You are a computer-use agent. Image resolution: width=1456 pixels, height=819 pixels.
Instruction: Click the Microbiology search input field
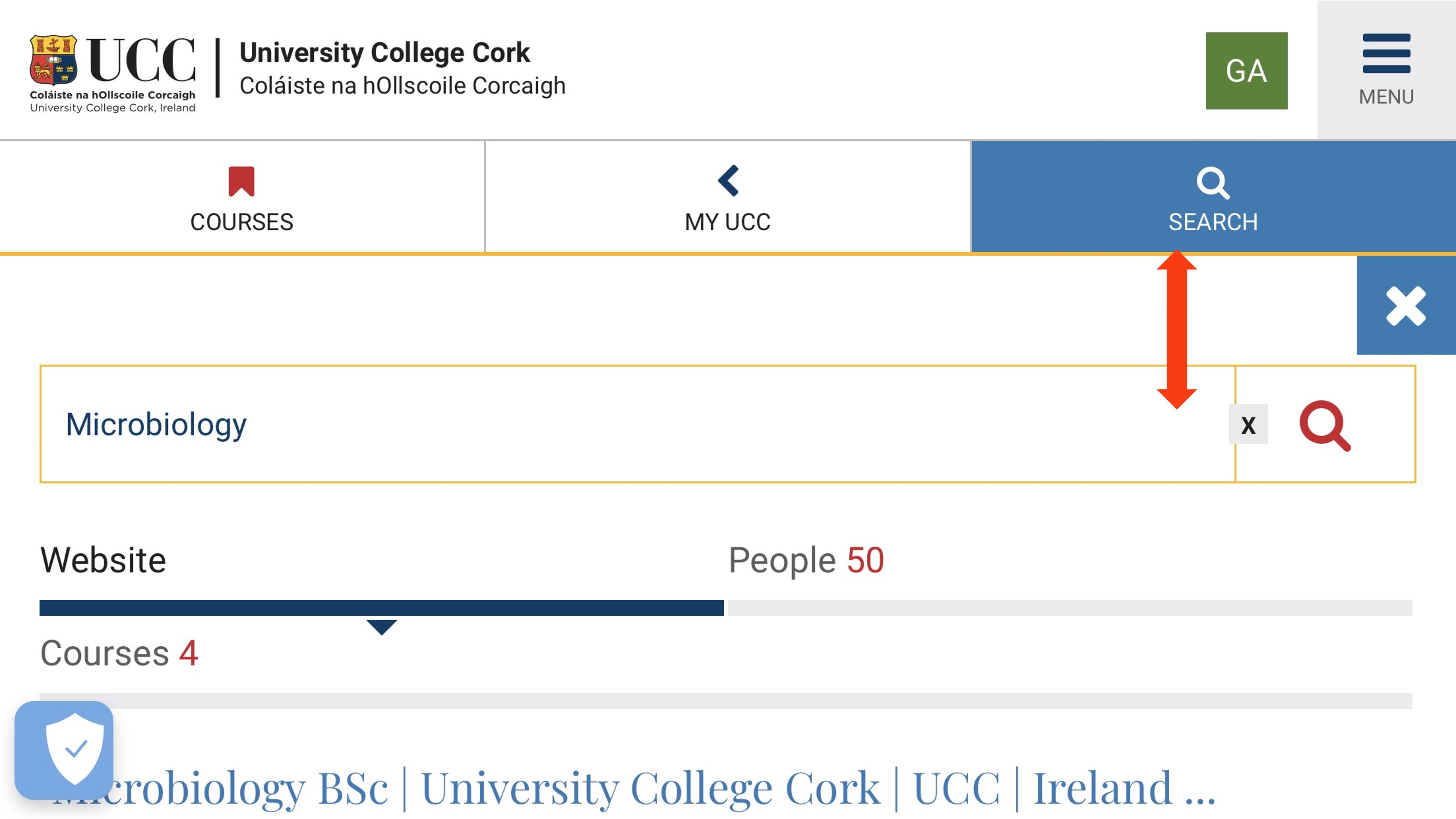click(x=638, y=424)
